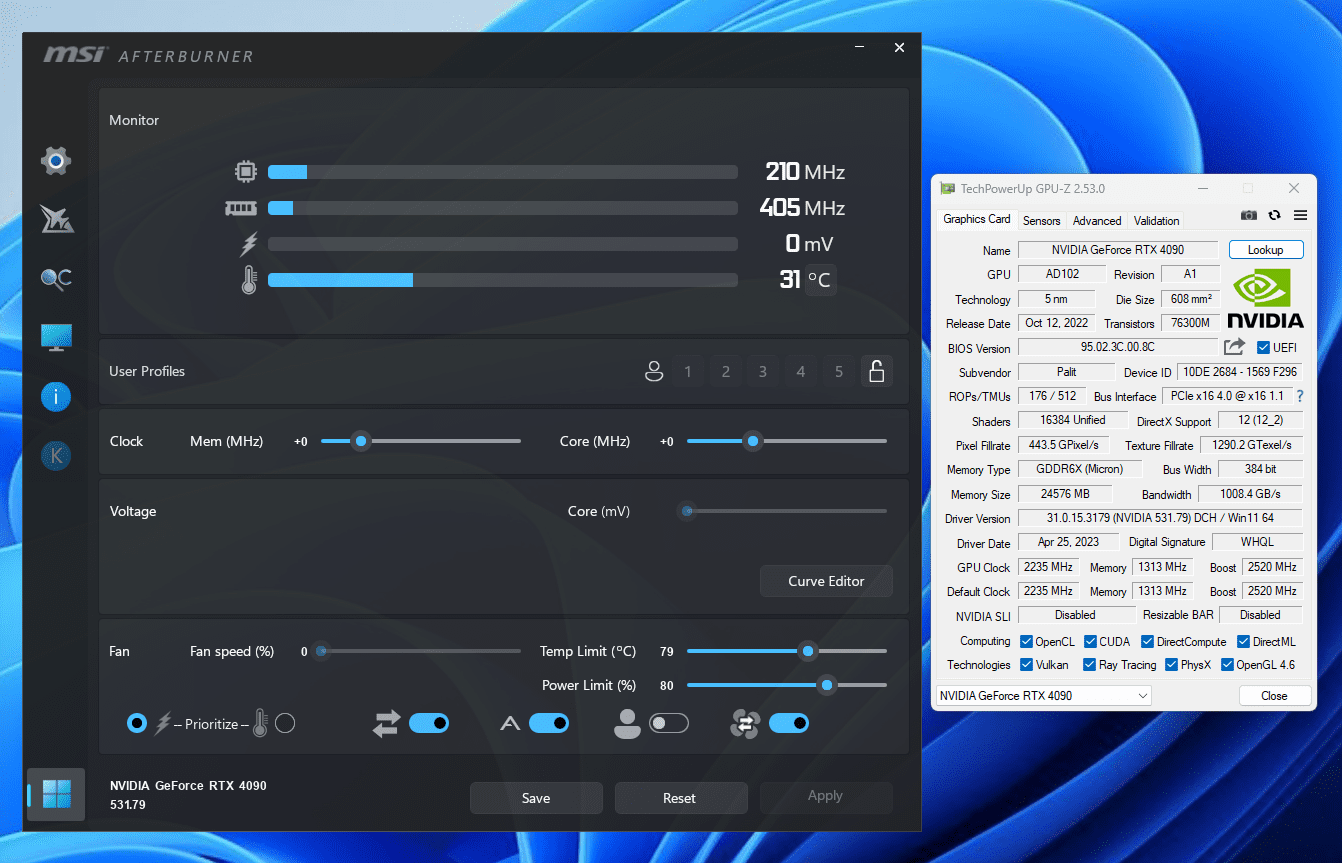Open the GPU selection dropdown in GPU-Z
1342x863 pixels.
pos(1043,696)
